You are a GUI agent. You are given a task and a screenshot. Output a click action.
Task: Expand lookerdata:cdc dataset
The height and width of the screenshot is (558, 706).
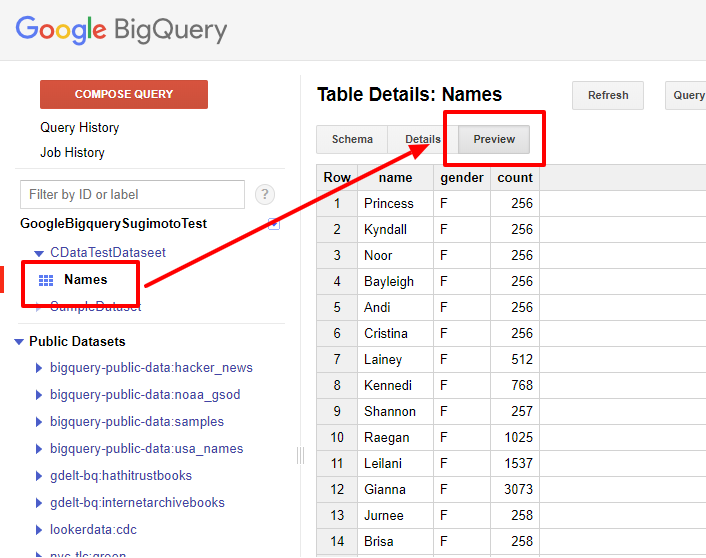point(39,530)
